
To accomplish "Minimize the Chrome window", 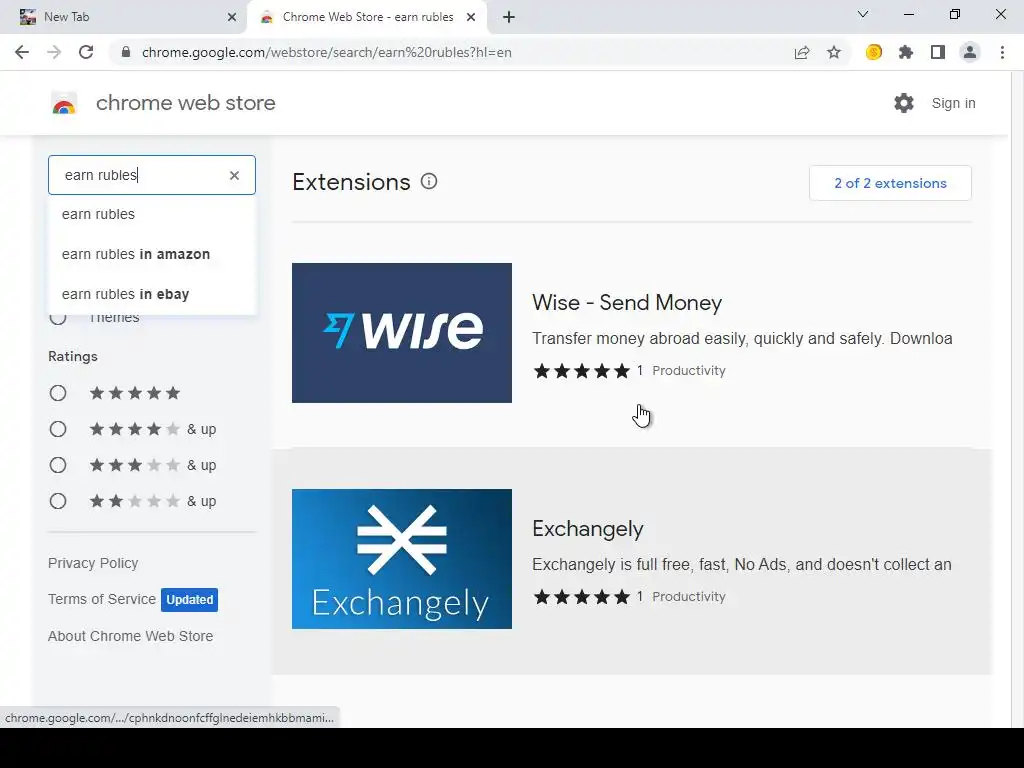I will pyautogui.click(x=908, y=14).
